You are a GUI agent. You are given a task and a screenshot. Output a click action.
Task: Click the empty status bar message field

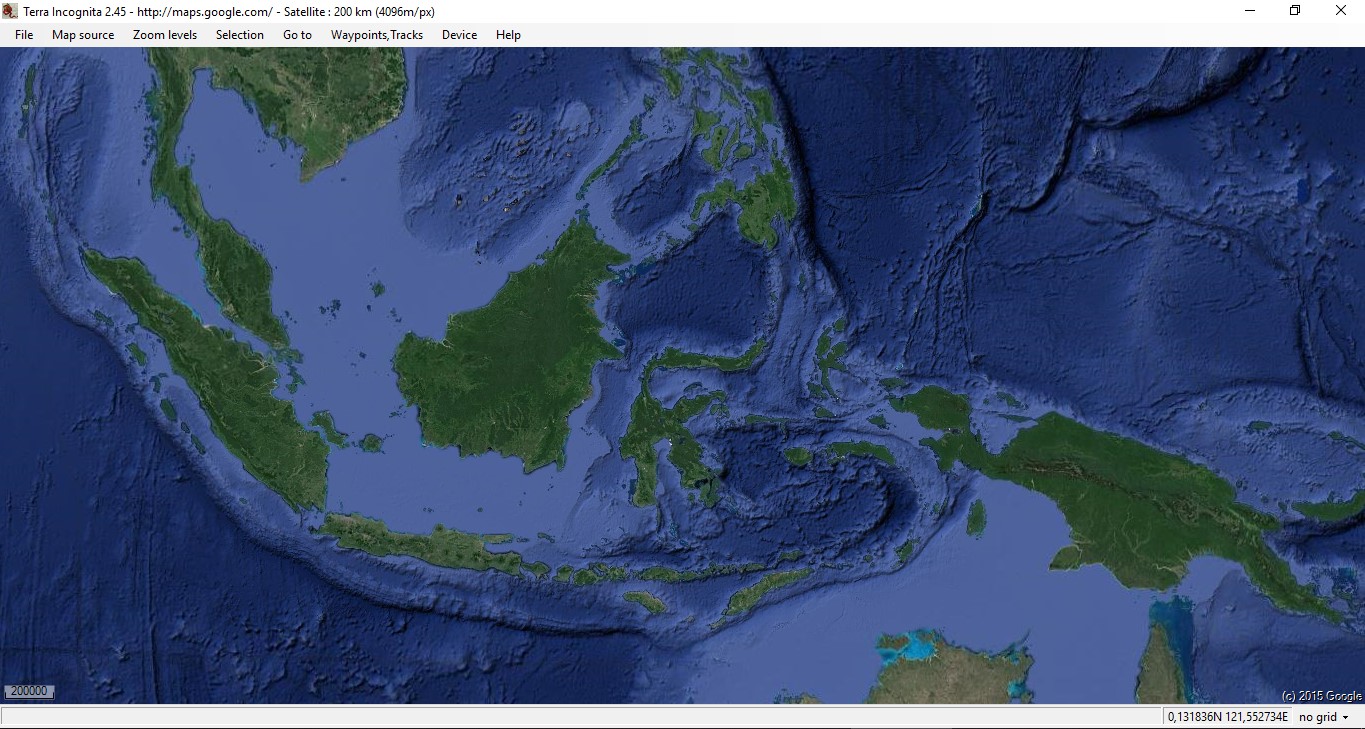point(580,717)
